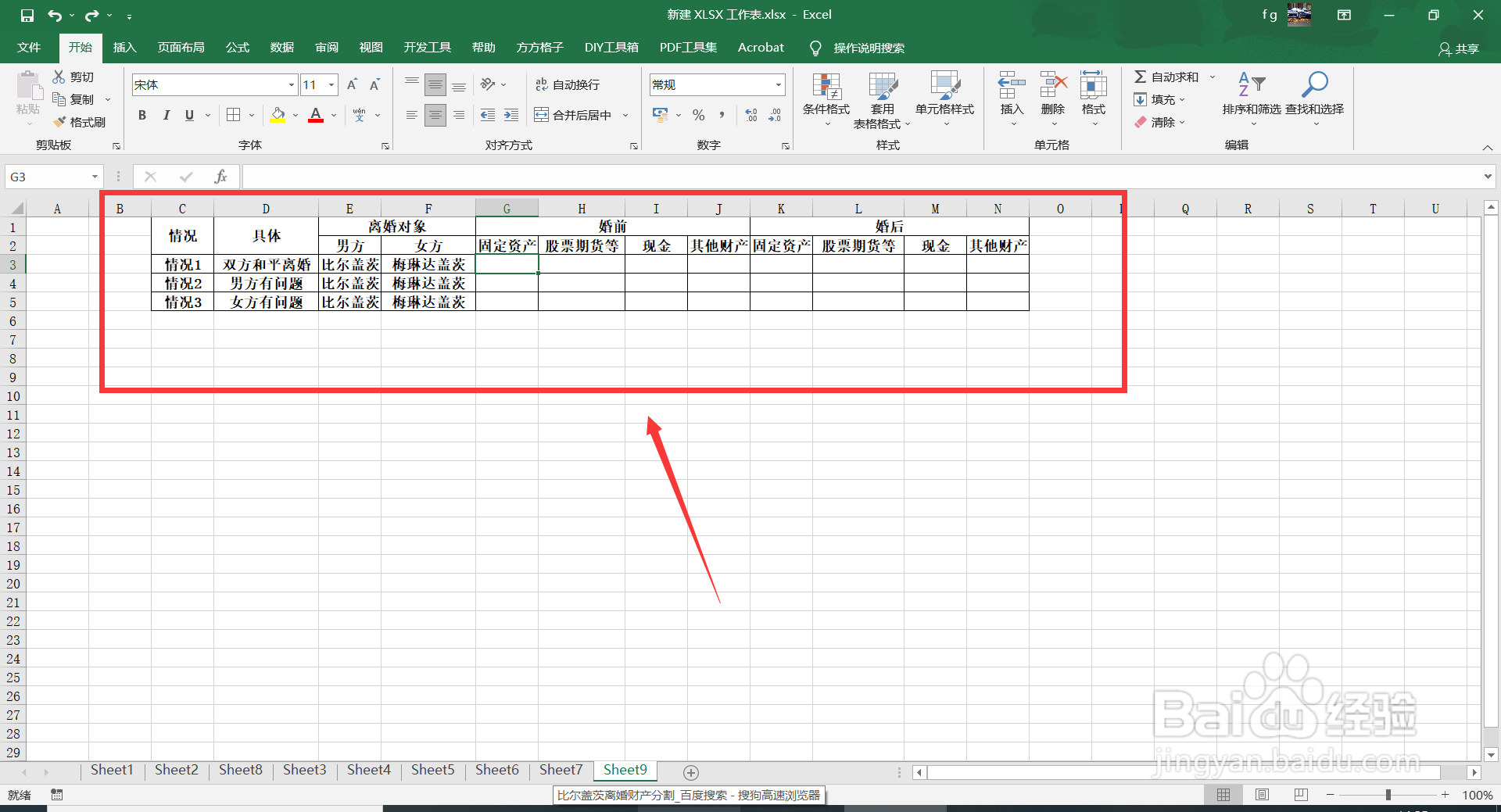
Task: Click the zoom slider handle
Action: point(1388,795)
